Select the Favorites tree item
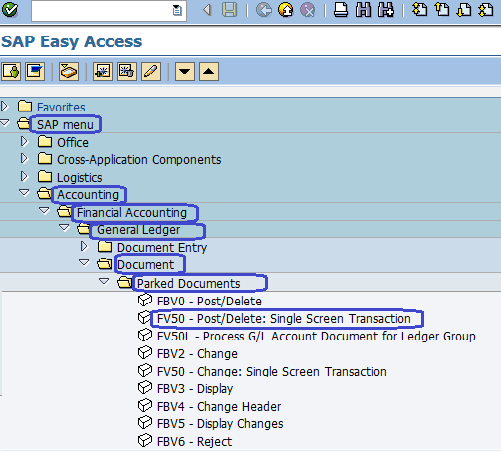This screenshot has height=452, width=501. pos(61,107)
